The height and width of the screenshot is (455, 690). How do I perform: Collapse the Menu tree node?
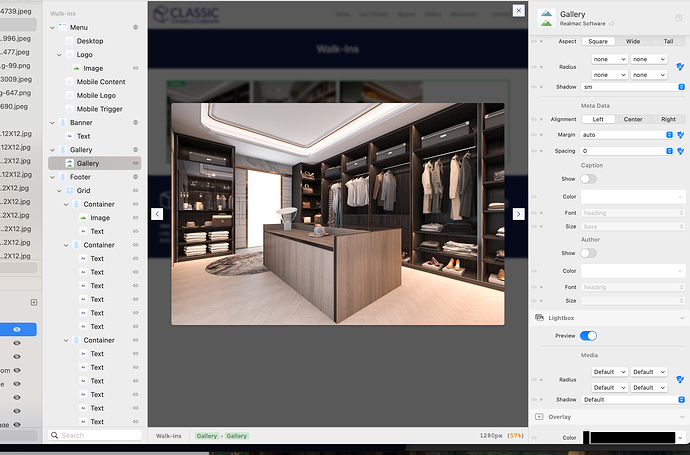[52, 27]
